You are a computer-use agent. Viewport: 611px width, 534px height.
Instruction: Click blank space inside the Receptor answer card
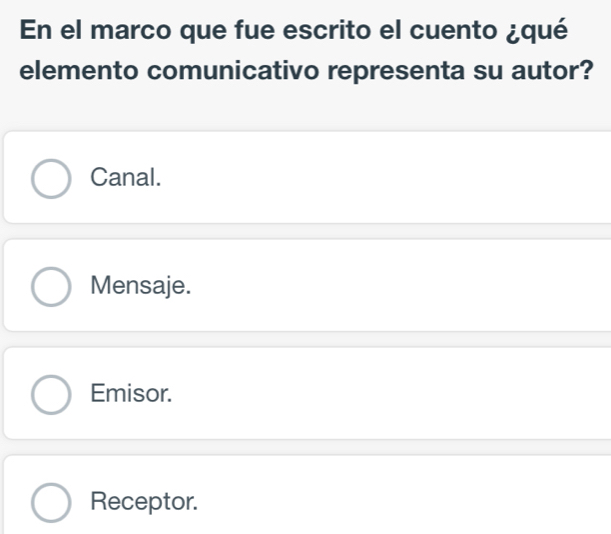click(400, 501)
